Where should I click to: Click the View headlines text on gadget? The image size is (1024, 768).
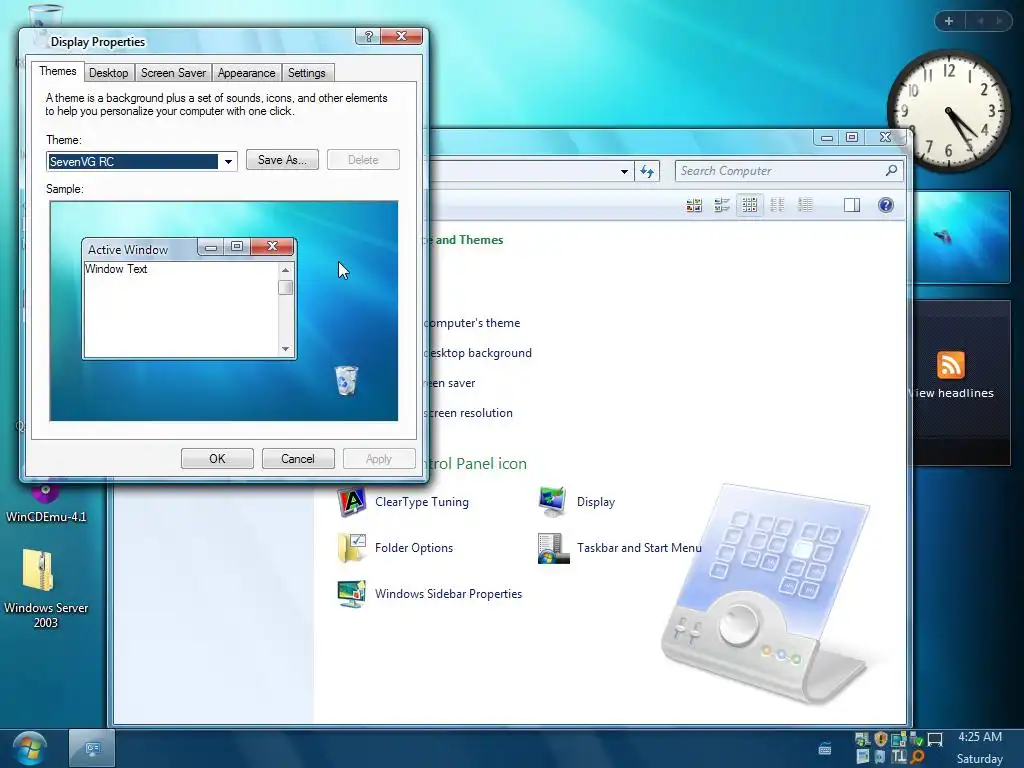click(x=952, y=393)
